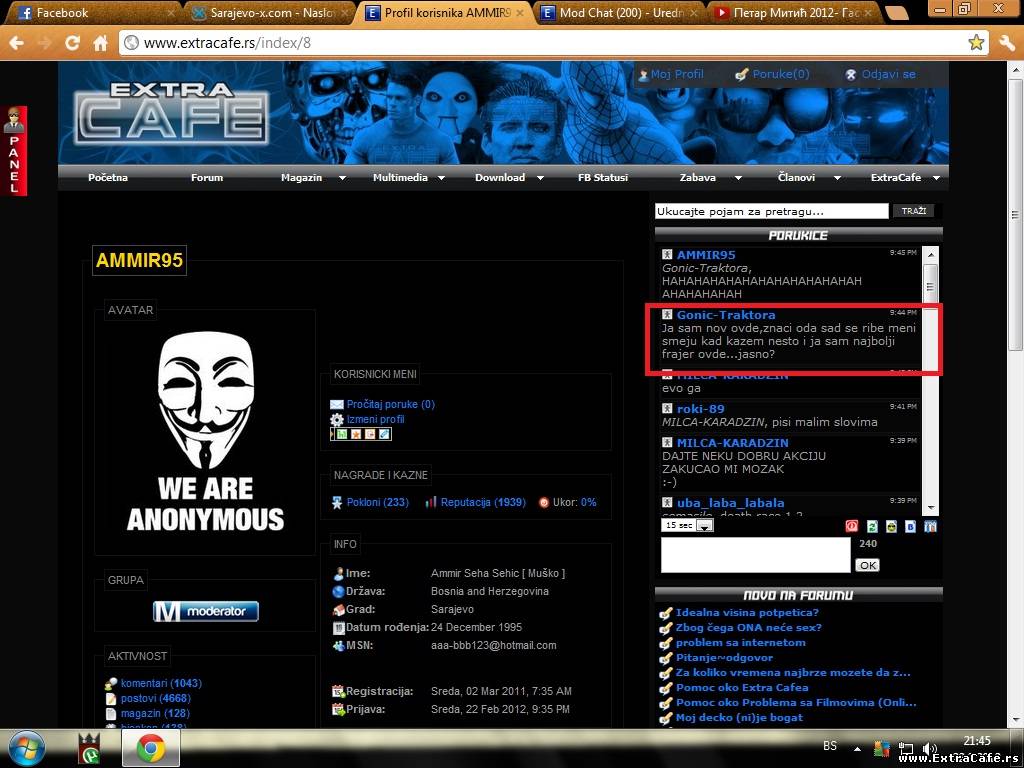Screen dimensions: 1024x768
Task: Click the chat panel scrollbar up arrow
Action: (x=931, y=254)
